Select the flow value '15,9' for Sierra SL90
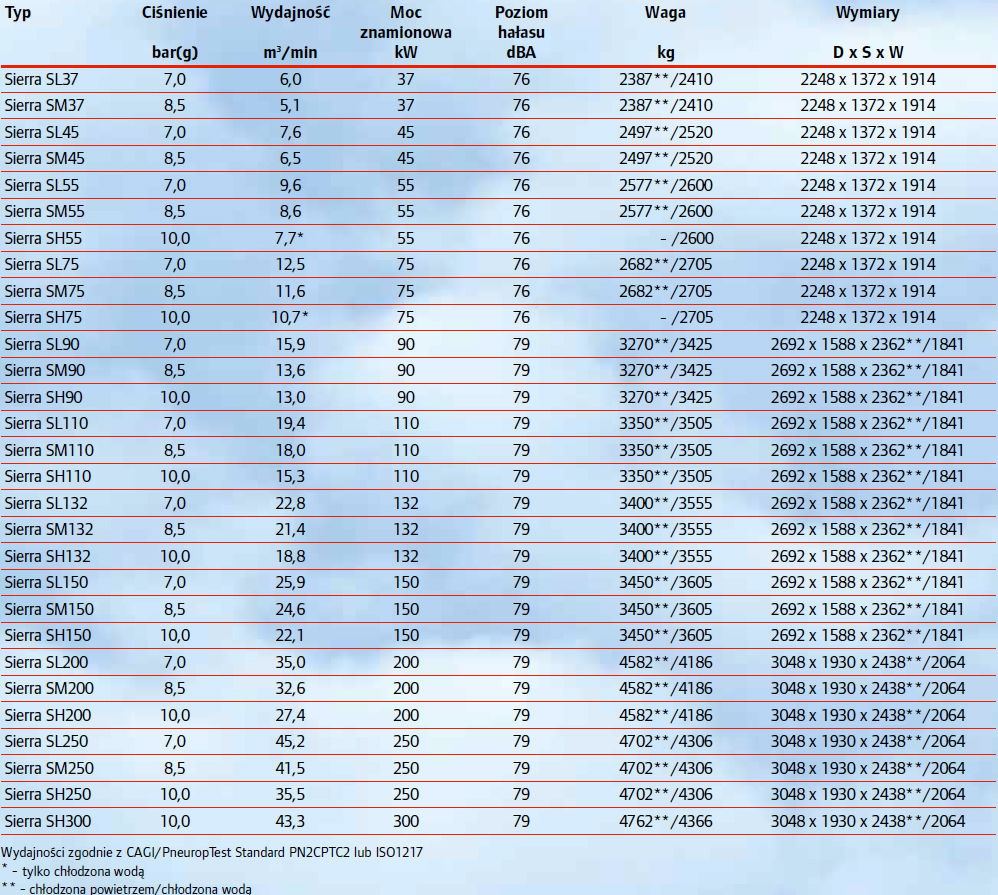This screenshot has width=998, height=895. click(290, 344)
